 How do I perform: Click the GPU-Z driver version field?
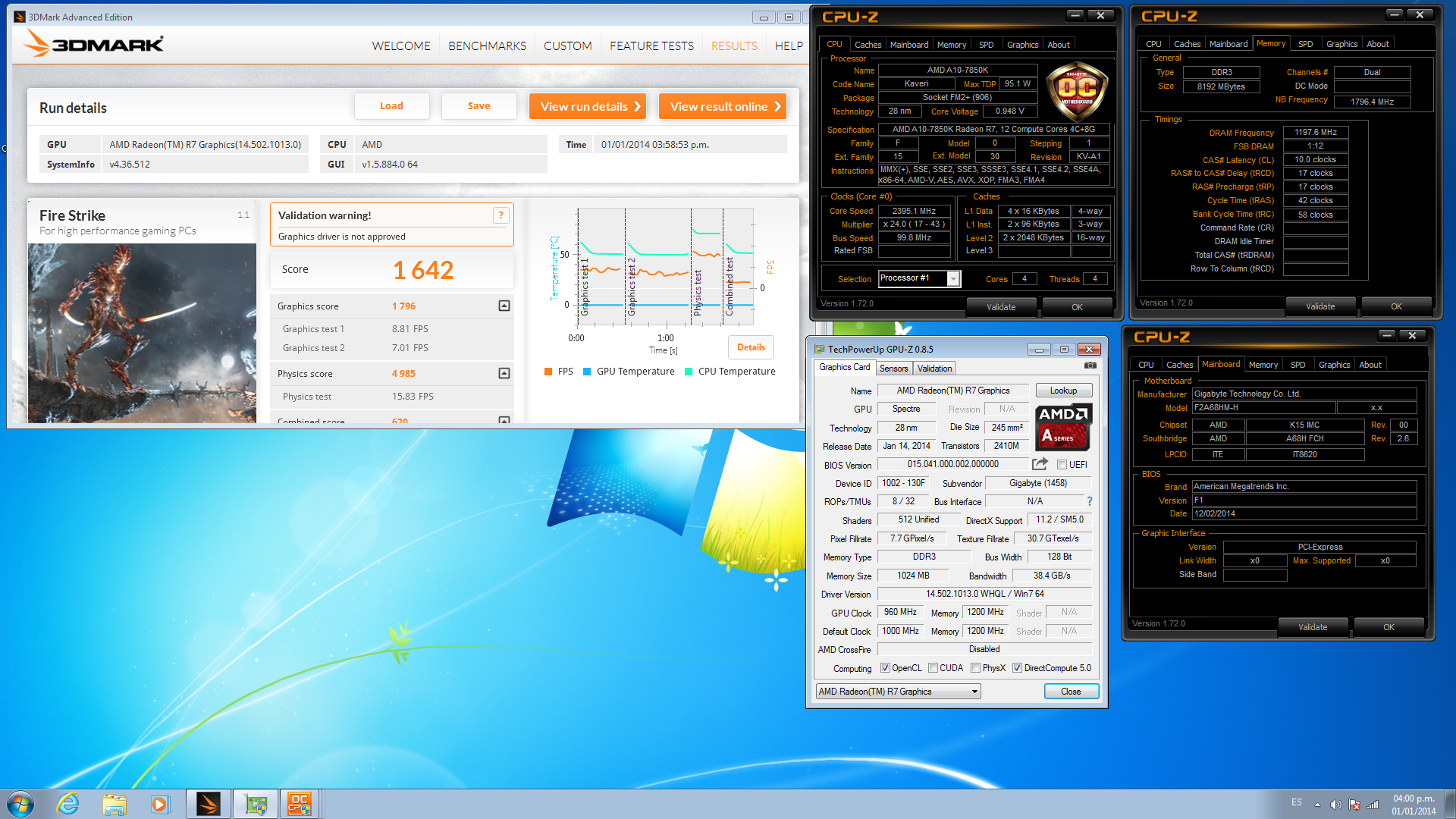(x=984, y=594)
